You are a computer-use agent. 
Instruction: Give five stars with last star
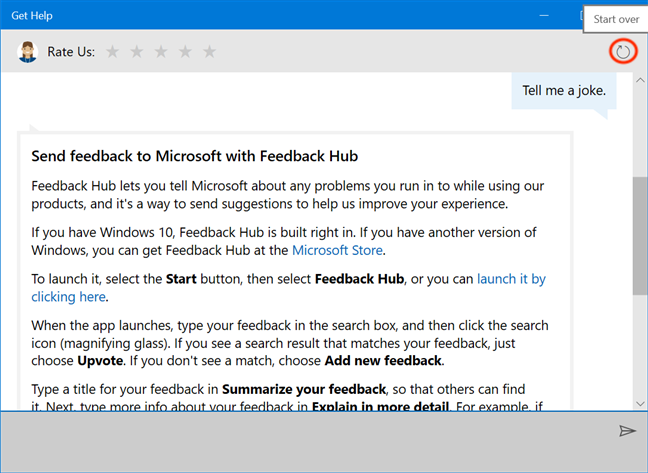pos(209,52)
